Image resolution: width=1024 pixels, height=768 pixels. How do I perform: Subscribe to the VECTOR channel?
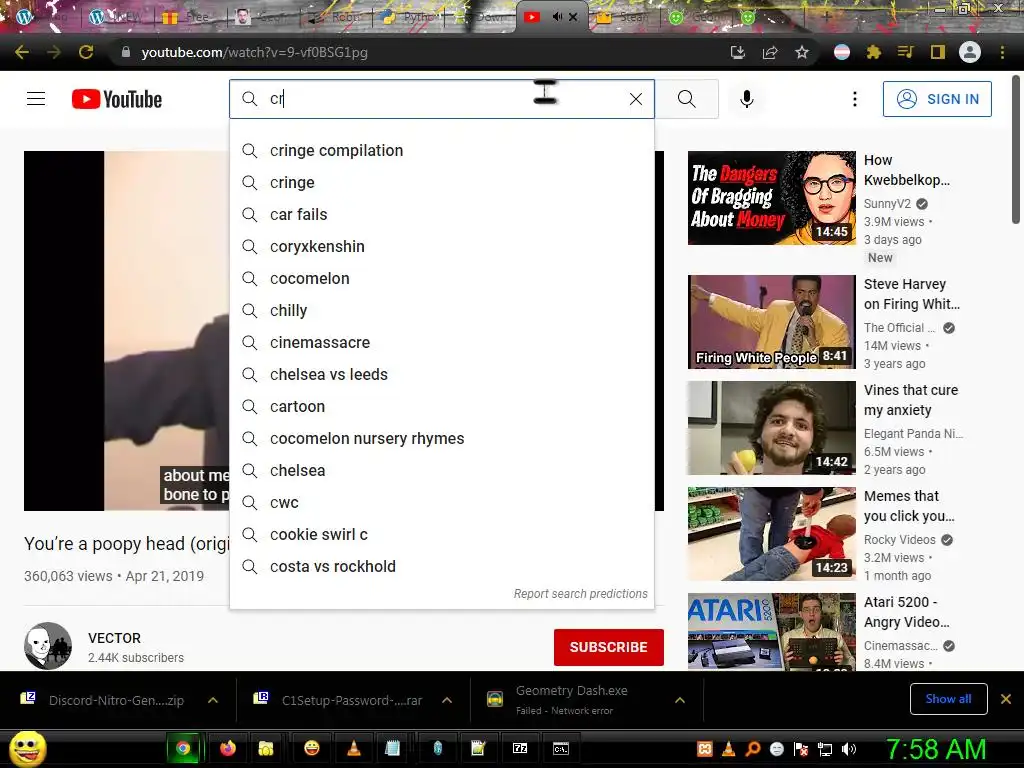pos(609,647)
